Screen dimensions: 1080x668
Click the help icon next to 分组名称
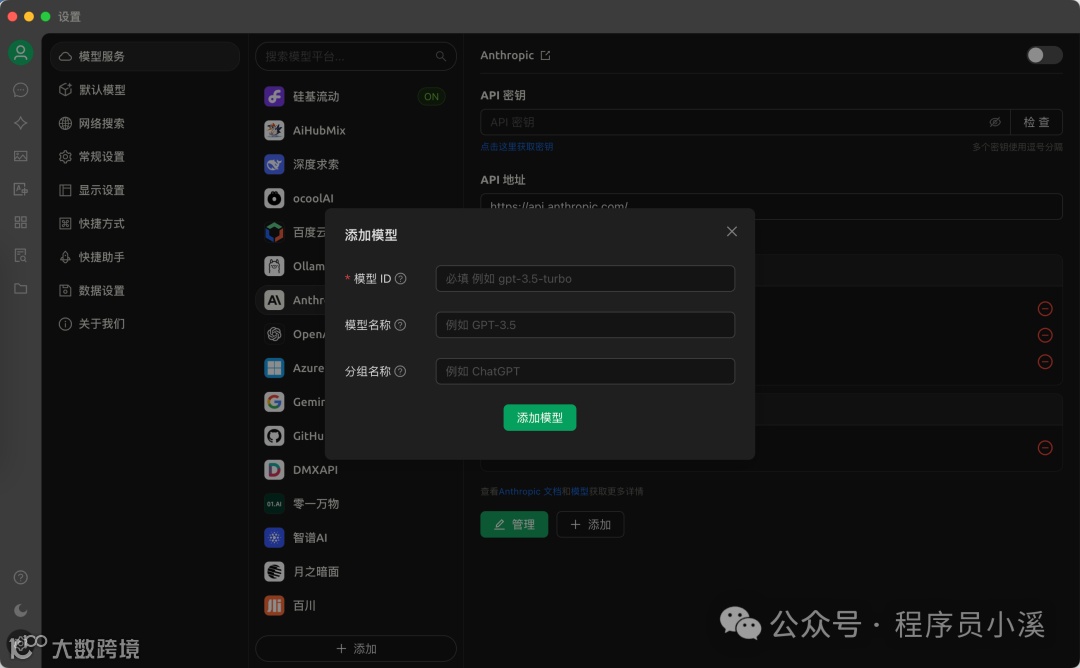(x=400, y=371)
